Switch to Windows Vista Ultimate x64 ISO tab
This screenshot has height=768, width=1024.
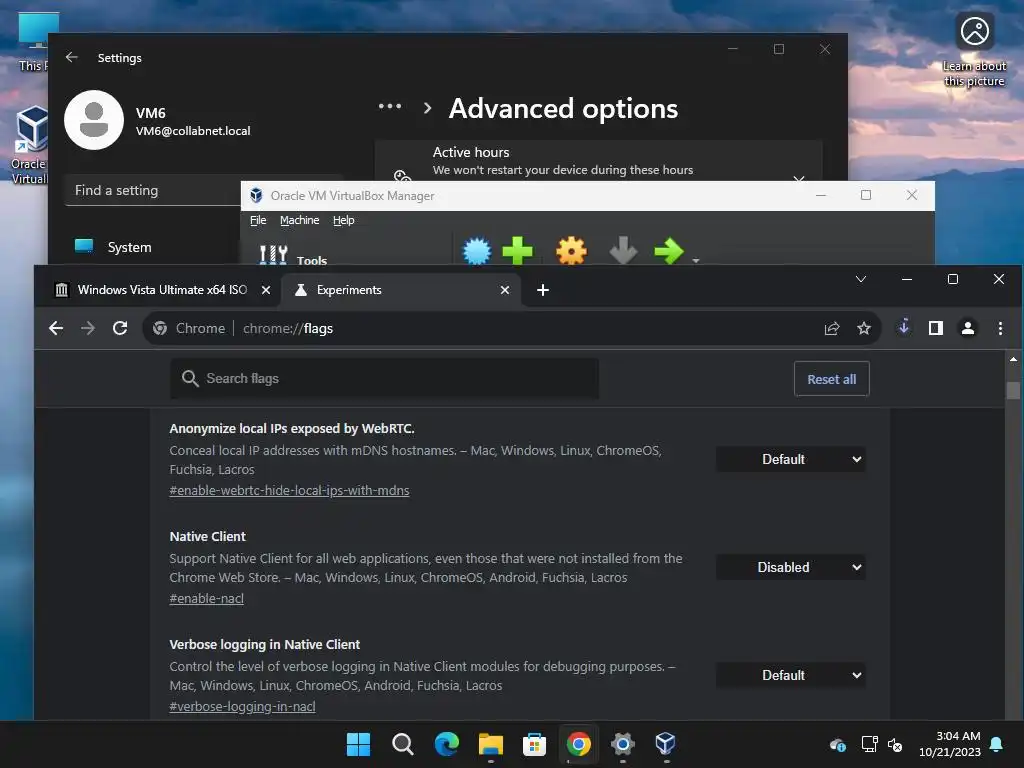[x=162, y=290]
